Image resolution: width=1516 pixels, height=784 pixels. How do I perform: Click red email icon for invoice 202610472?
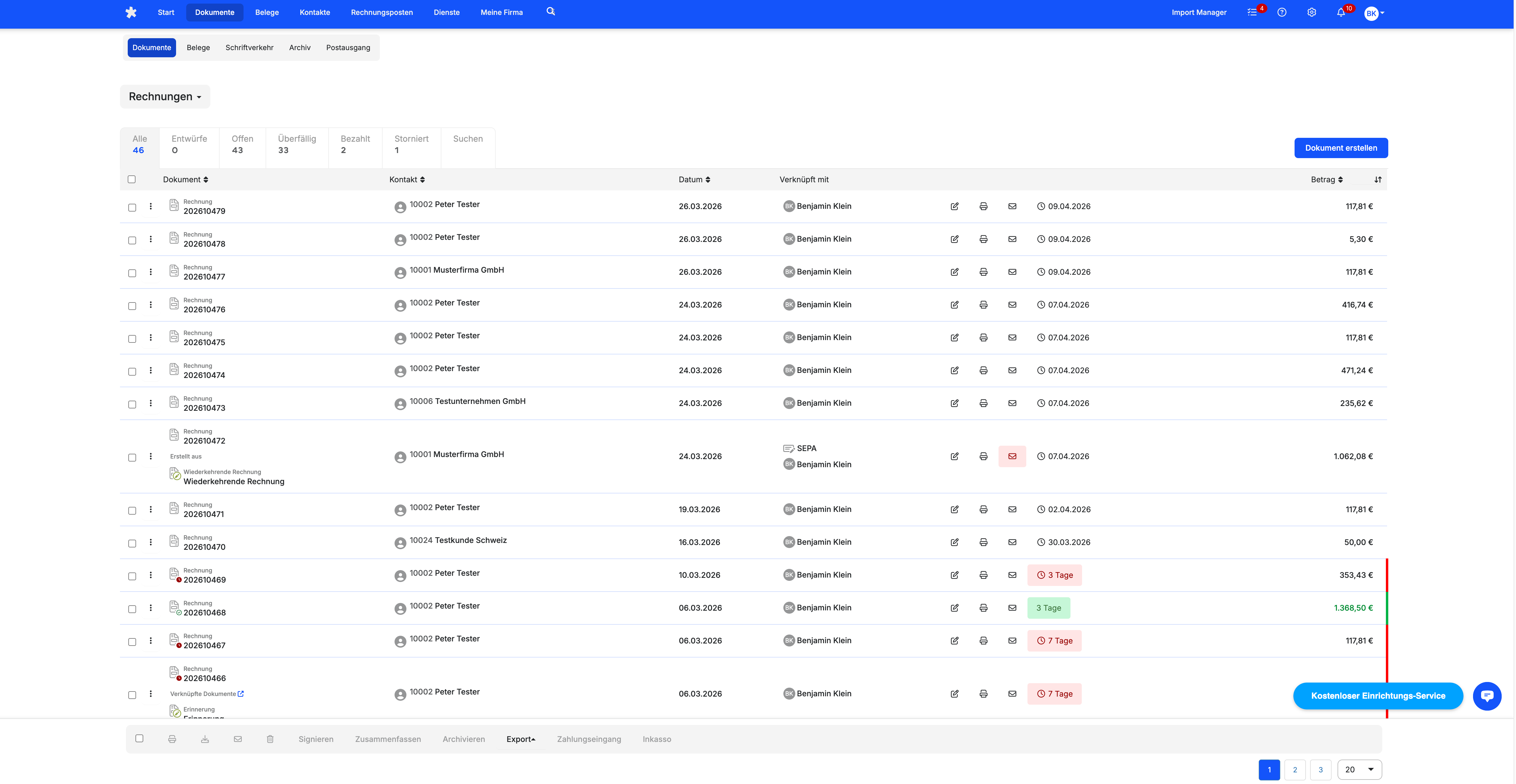[1012, 456]
